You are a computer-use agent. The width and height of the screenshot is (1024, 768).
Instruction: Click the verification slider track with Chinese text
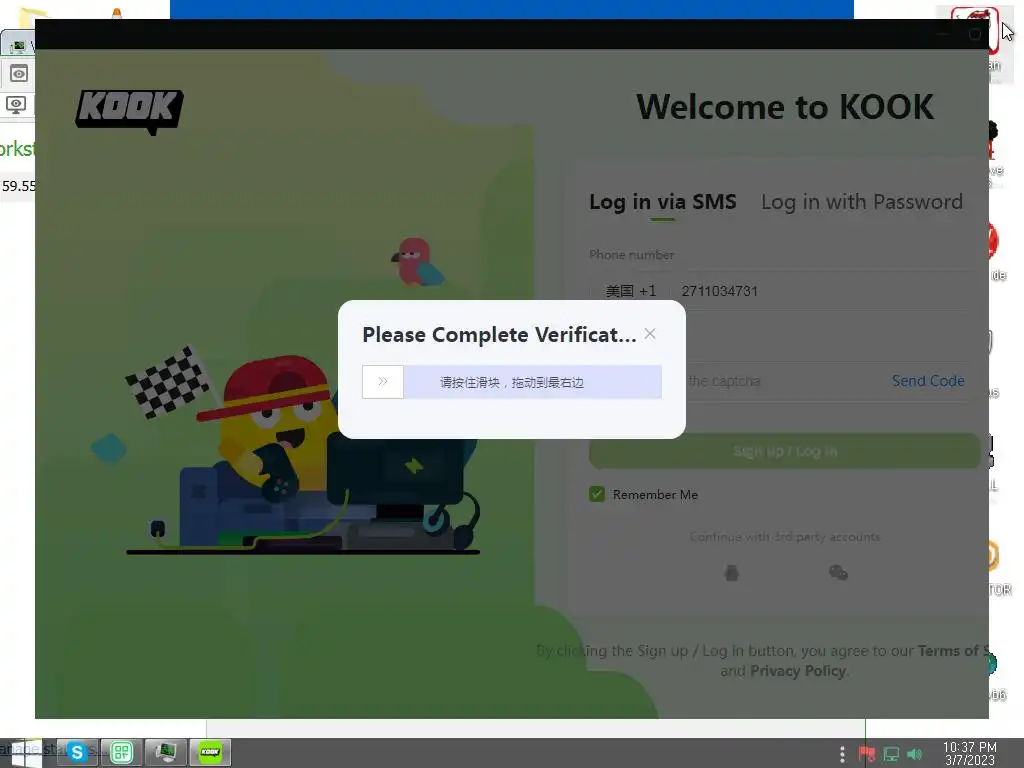512,382
